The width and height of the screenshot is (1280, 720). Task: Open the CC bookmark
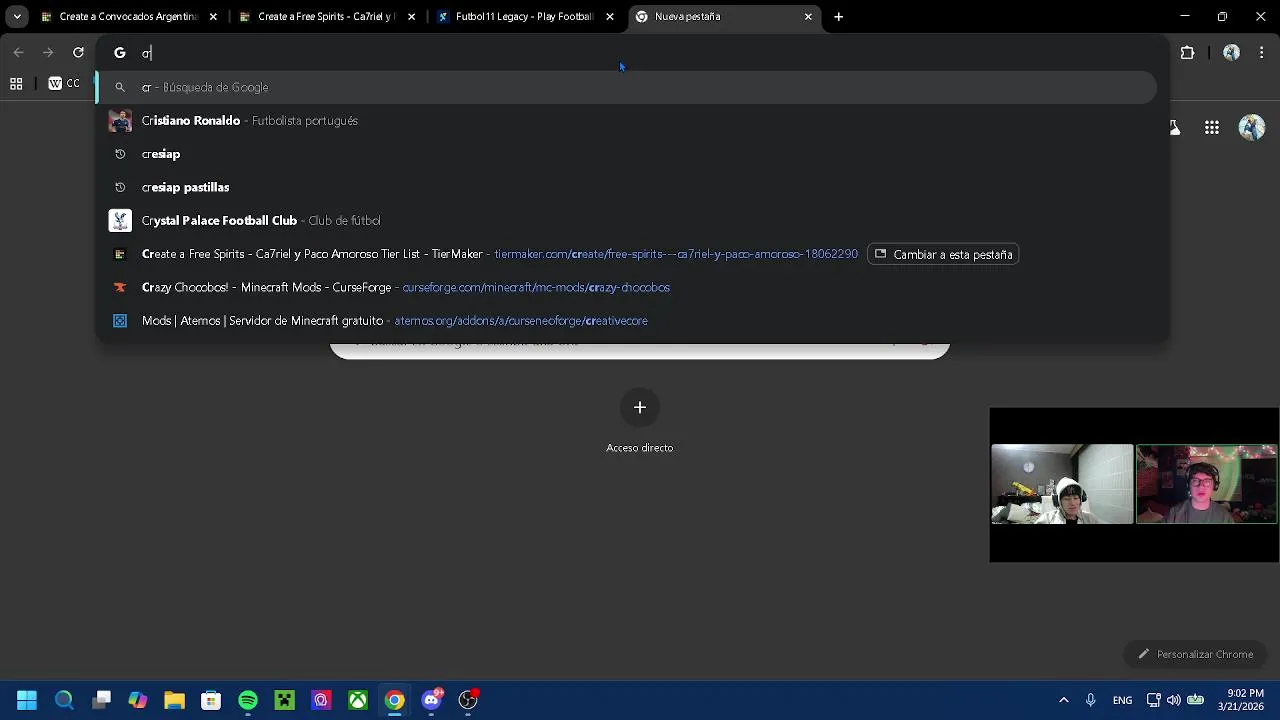click(64, 84)
